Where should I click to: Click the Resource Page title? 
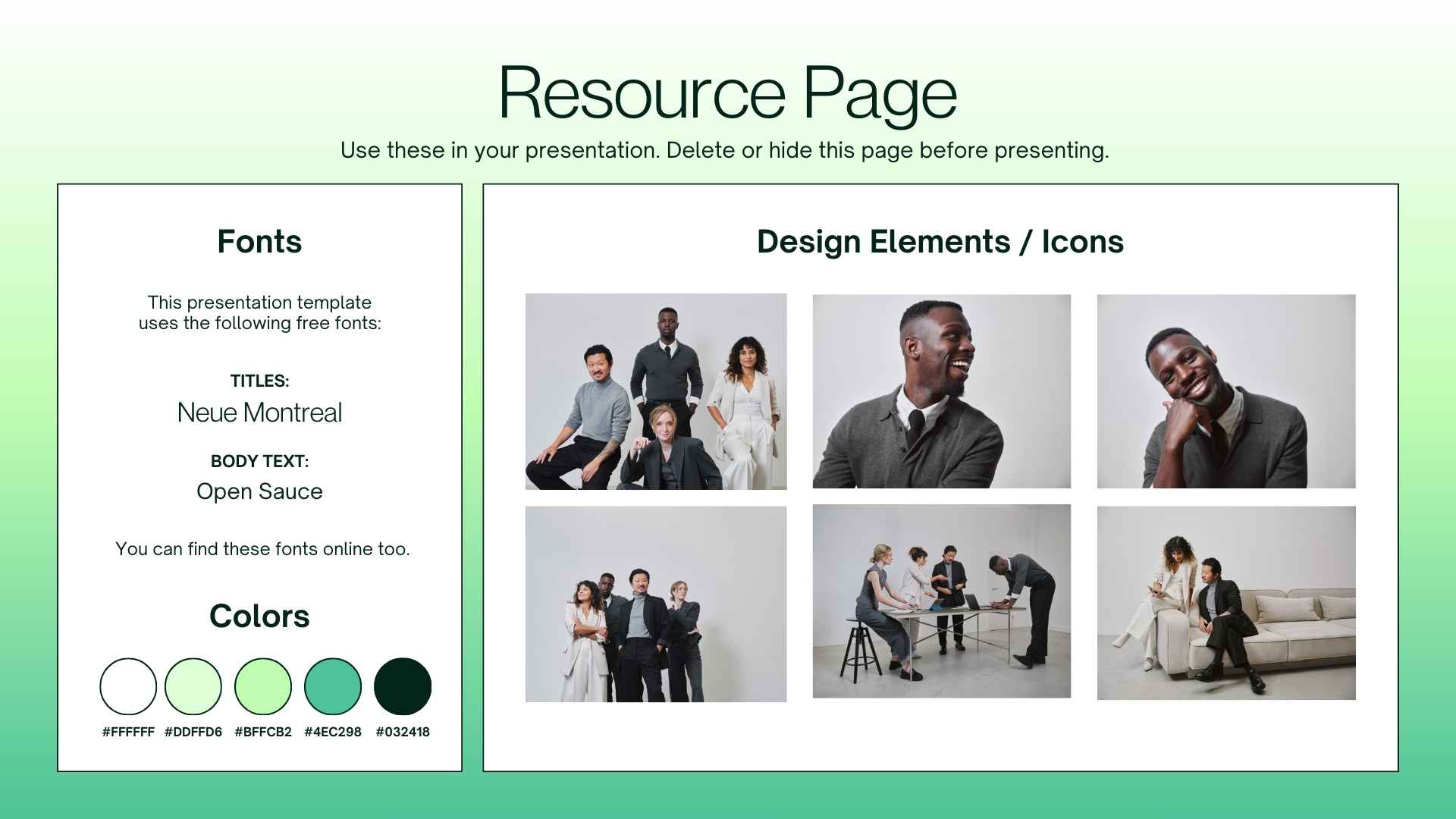727,93
